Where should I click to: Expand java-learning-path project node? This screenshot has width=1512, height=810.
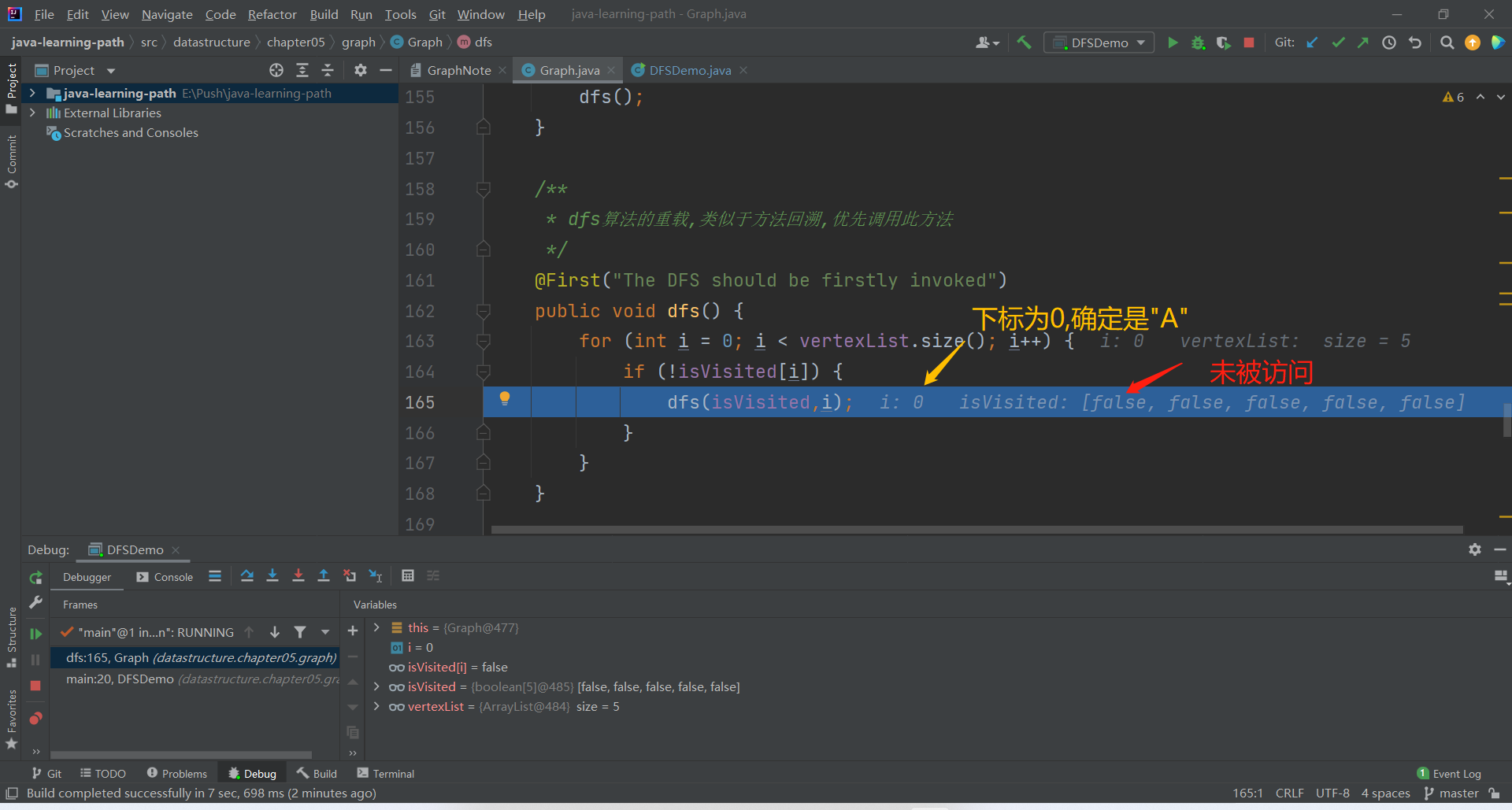(32, 93)
